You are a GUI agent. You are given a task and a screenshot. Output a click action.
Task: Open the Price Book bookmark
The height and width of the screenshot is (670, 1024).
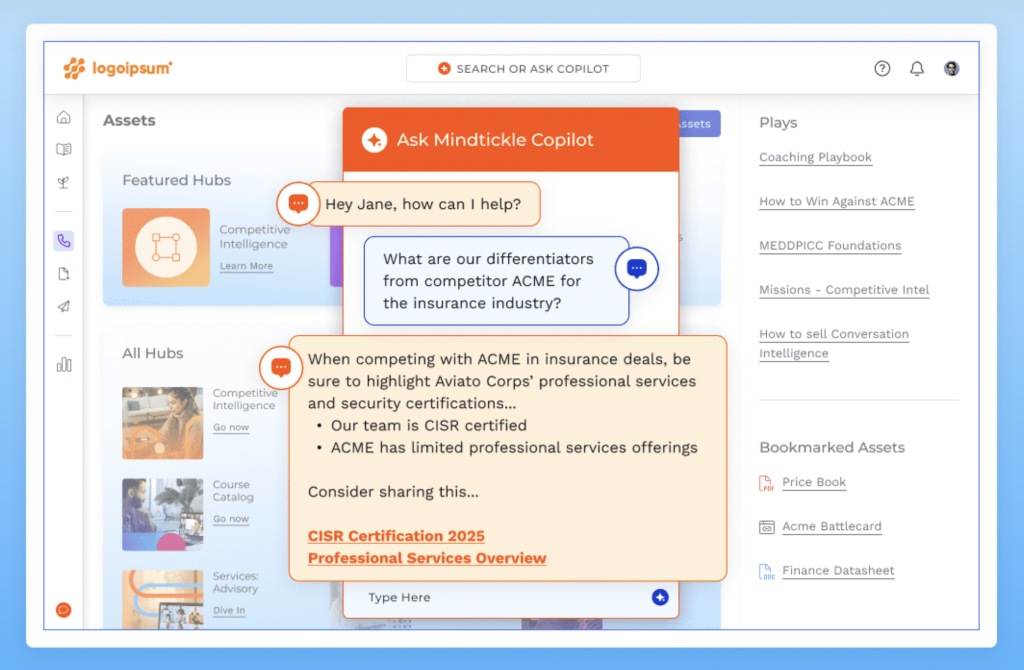click(814, 482)
